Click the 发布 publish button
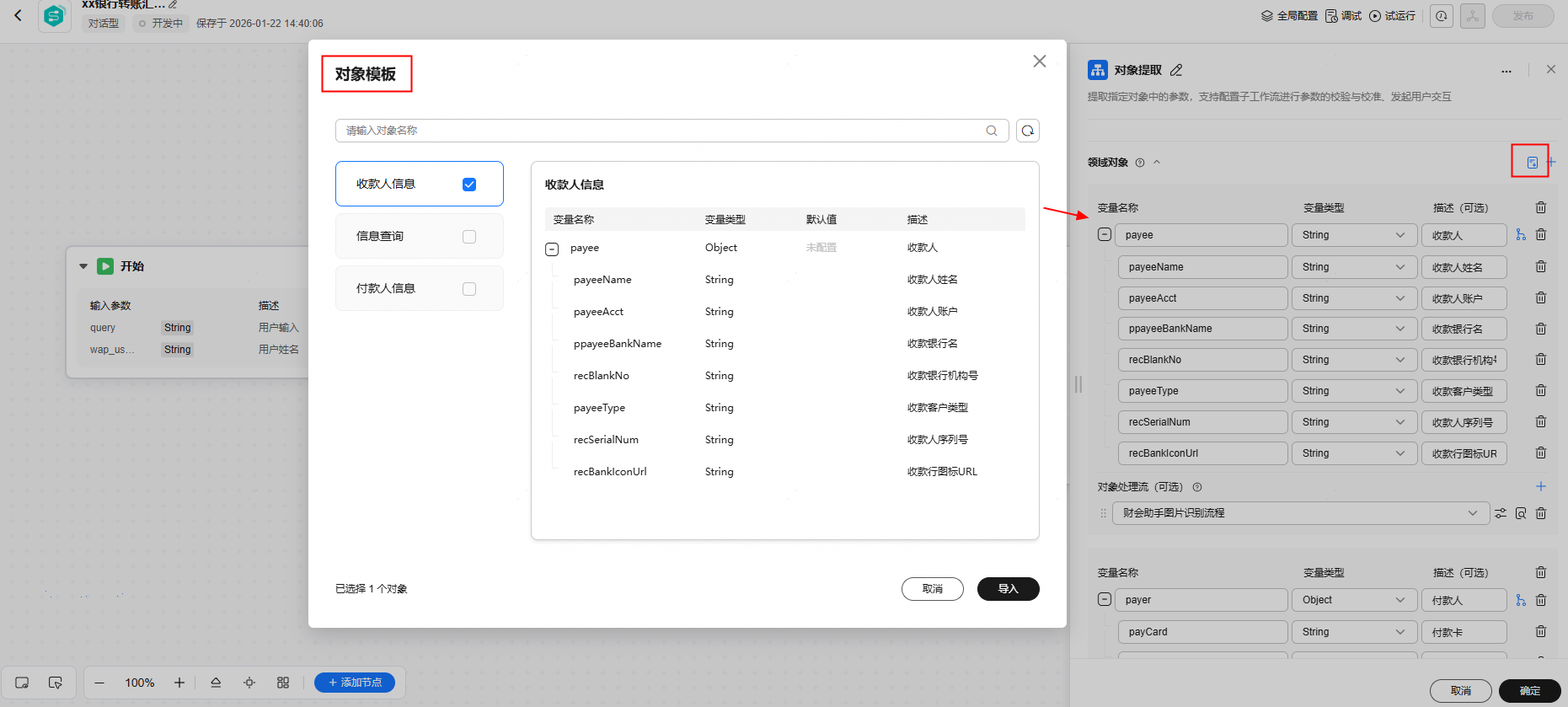The height and width of the screenshot is (707, 1568). pos(1523,16)
